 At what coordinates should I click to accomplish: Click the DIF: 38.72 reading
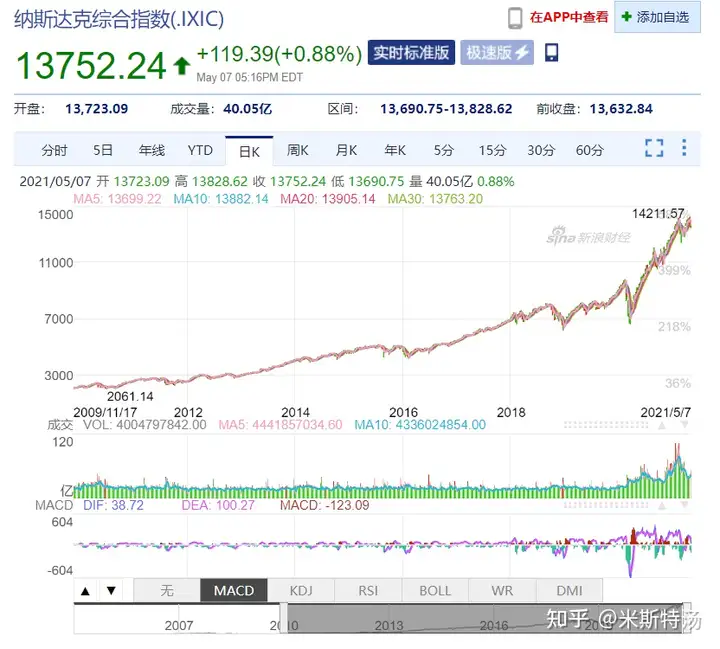[113, 505]
